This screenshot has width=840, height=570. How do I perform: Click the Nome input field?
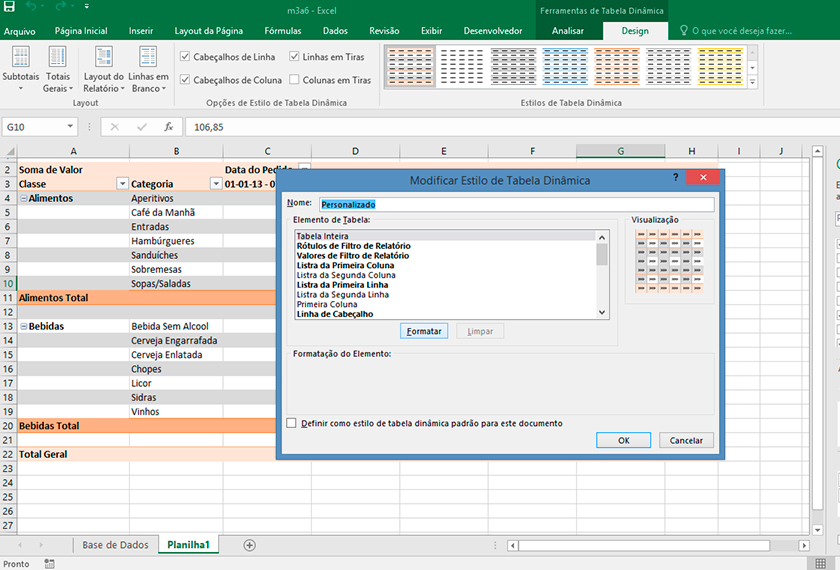(x=516, y=204)
